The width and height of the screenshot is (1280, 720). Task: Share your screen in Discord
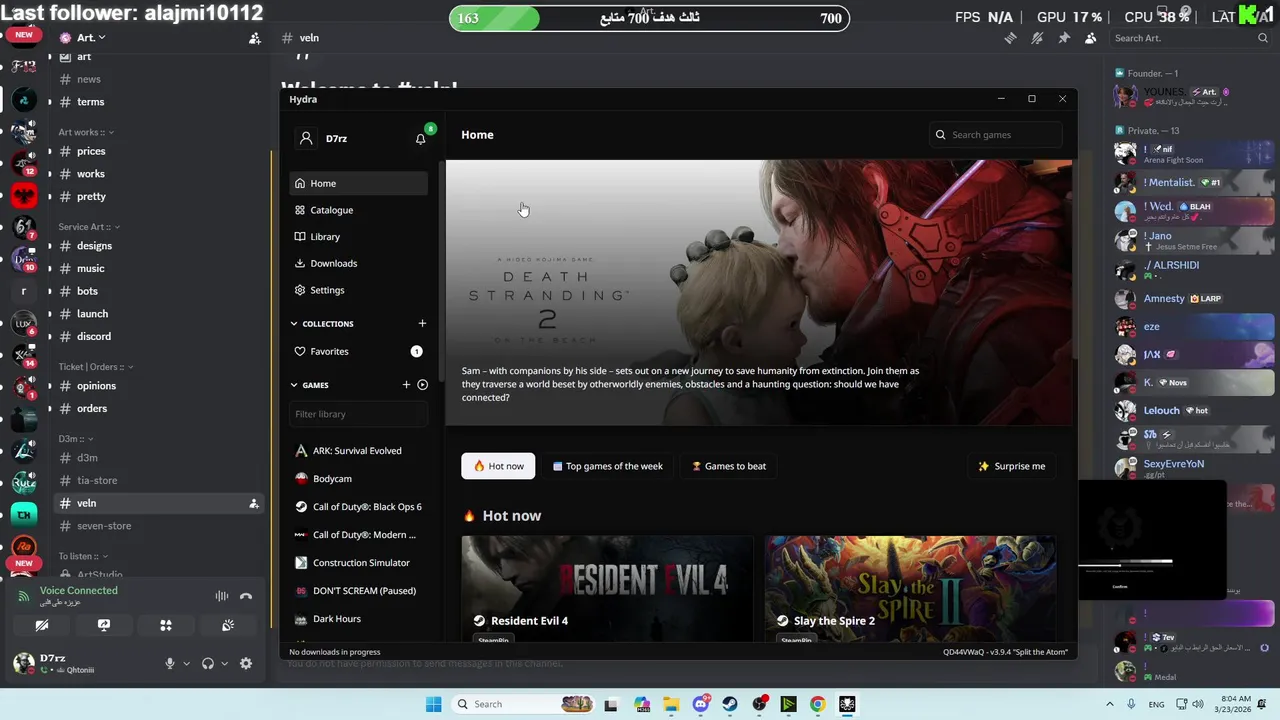click(104, 625)
